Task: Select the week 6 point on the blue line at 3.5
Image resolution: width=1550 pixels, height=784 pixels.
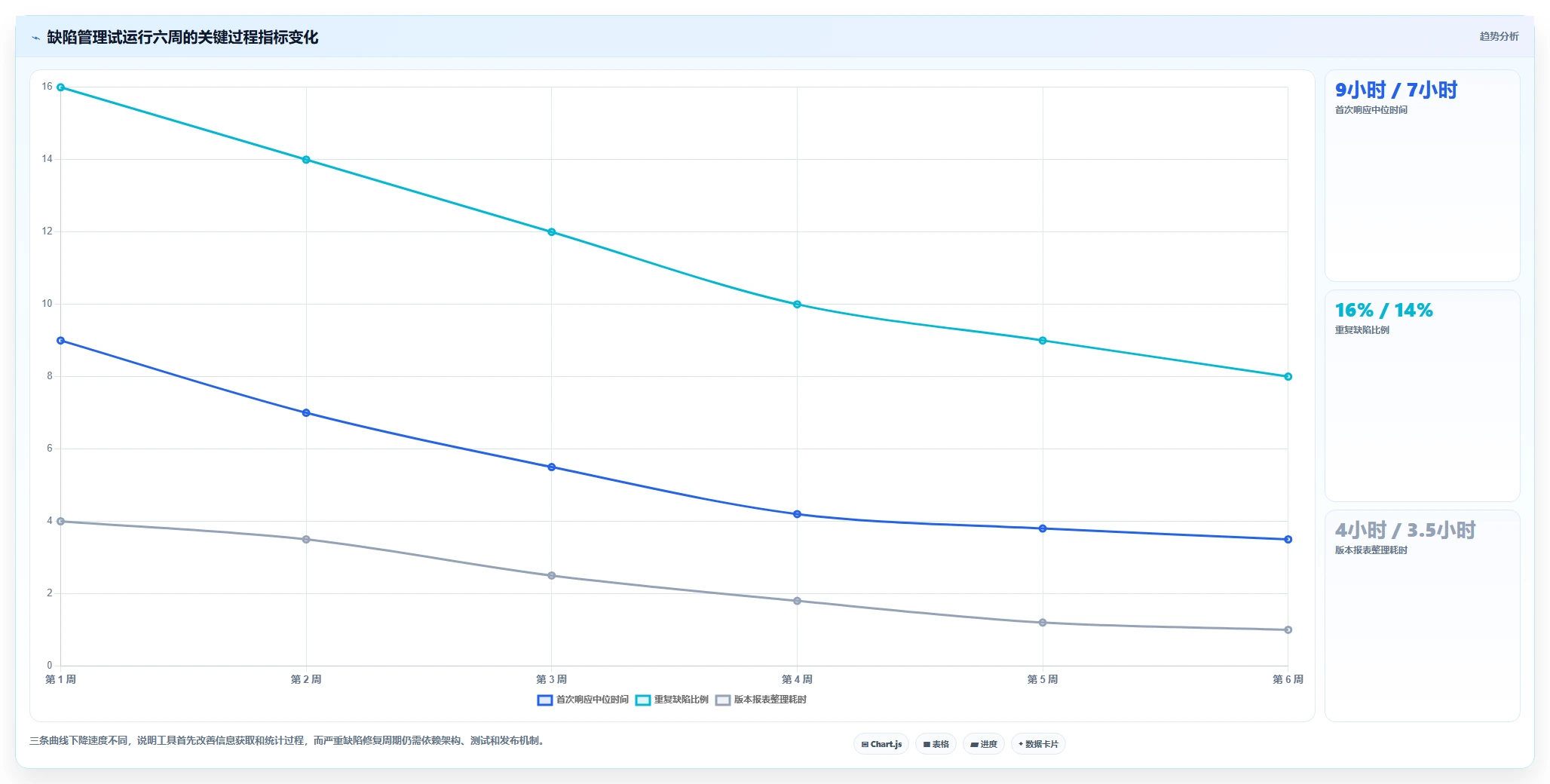Action: click(1288, 540)
